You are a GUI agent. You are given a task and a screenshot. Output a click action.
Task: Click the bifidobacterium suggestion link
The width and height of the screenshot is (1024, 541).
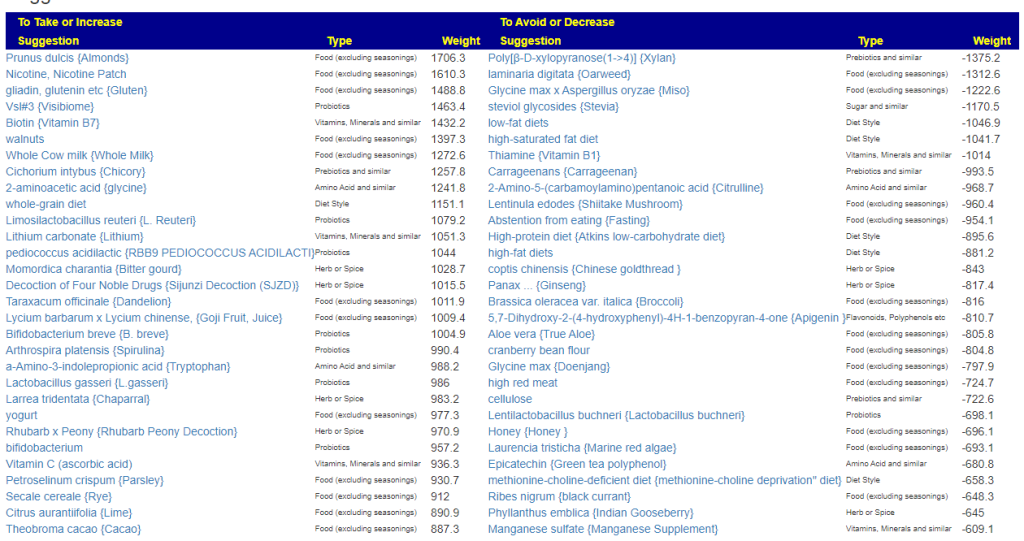pos(44,448)
